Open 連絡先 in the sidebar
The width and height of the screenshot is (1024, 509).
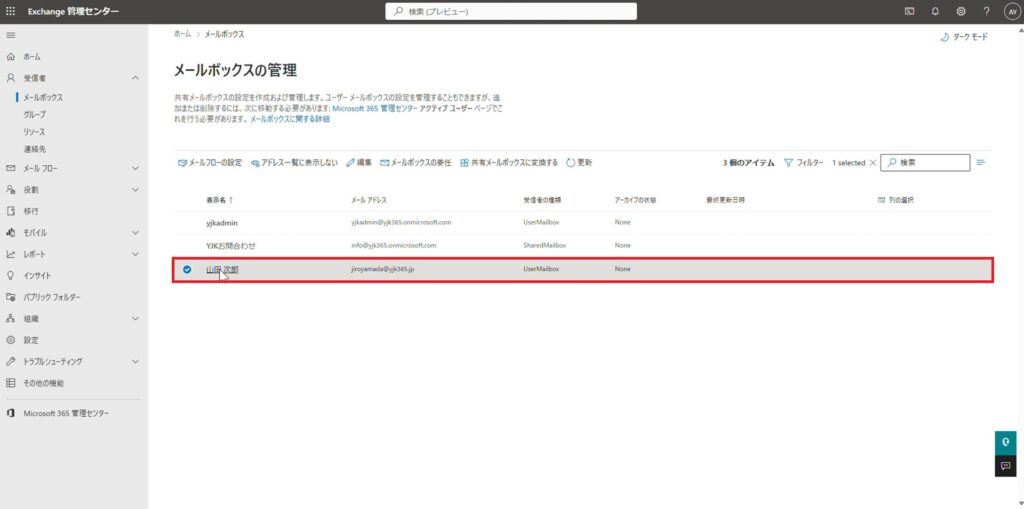click(x=35, y=149)
